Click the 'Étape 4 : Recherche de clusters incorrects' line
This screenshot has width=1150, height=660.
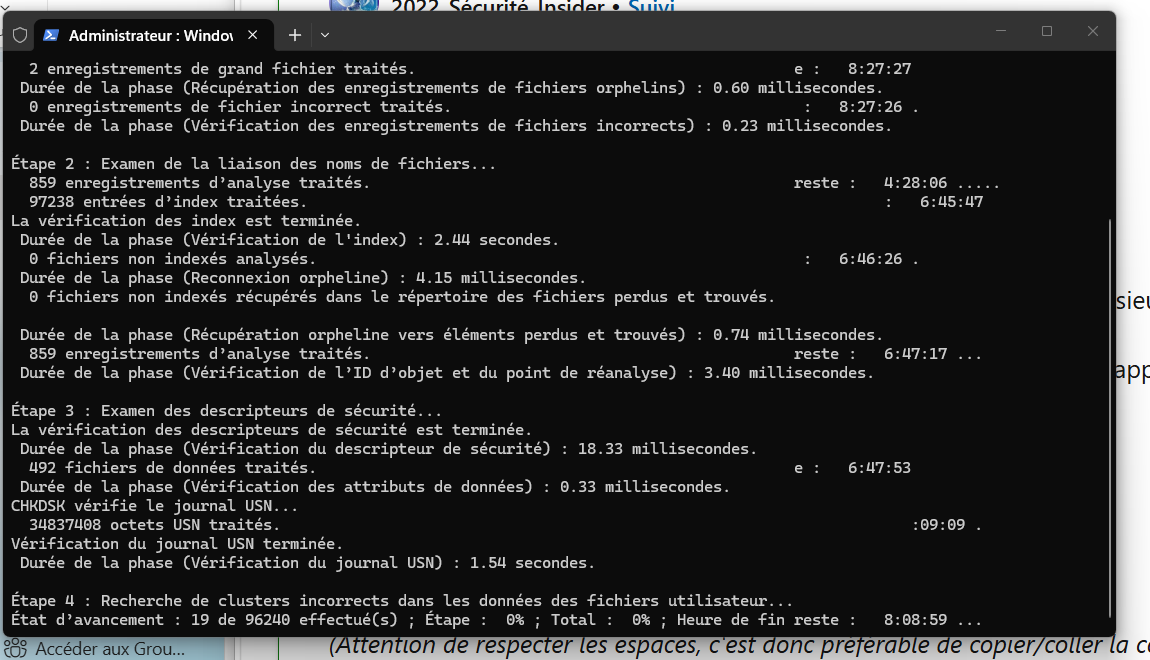(x=402, y=601)
